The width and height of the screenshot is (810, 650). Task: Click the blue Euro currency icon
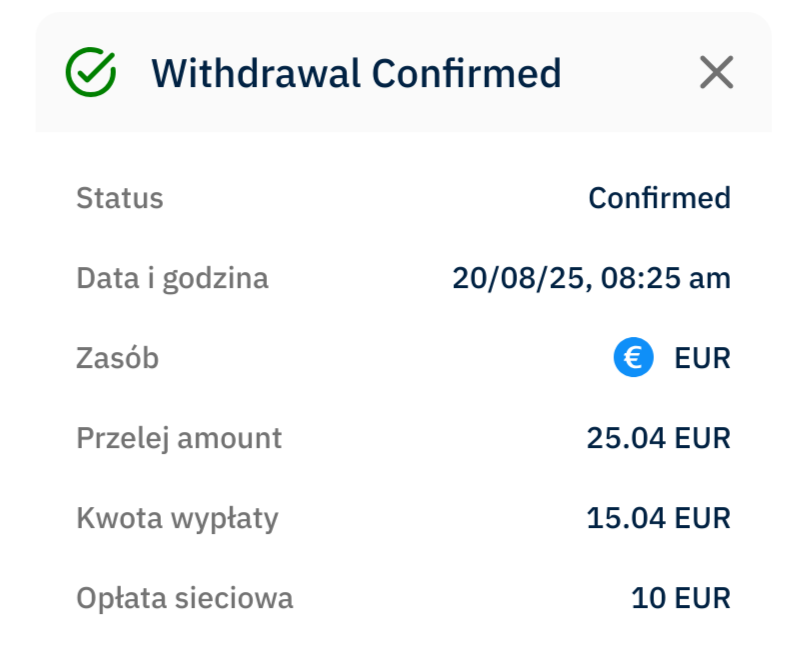pos(633,357)
